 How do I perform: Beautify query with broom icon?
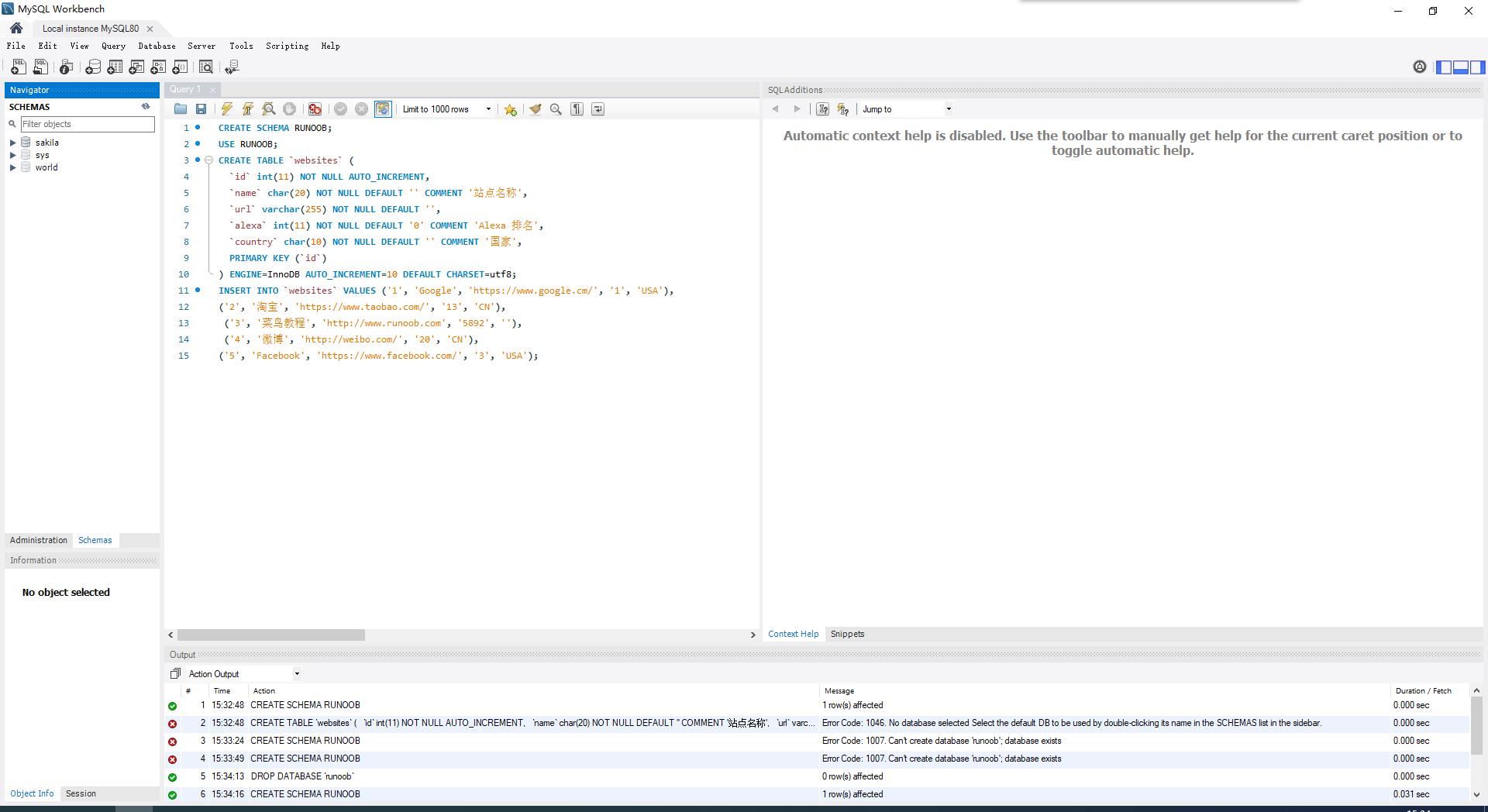[536, 109]
